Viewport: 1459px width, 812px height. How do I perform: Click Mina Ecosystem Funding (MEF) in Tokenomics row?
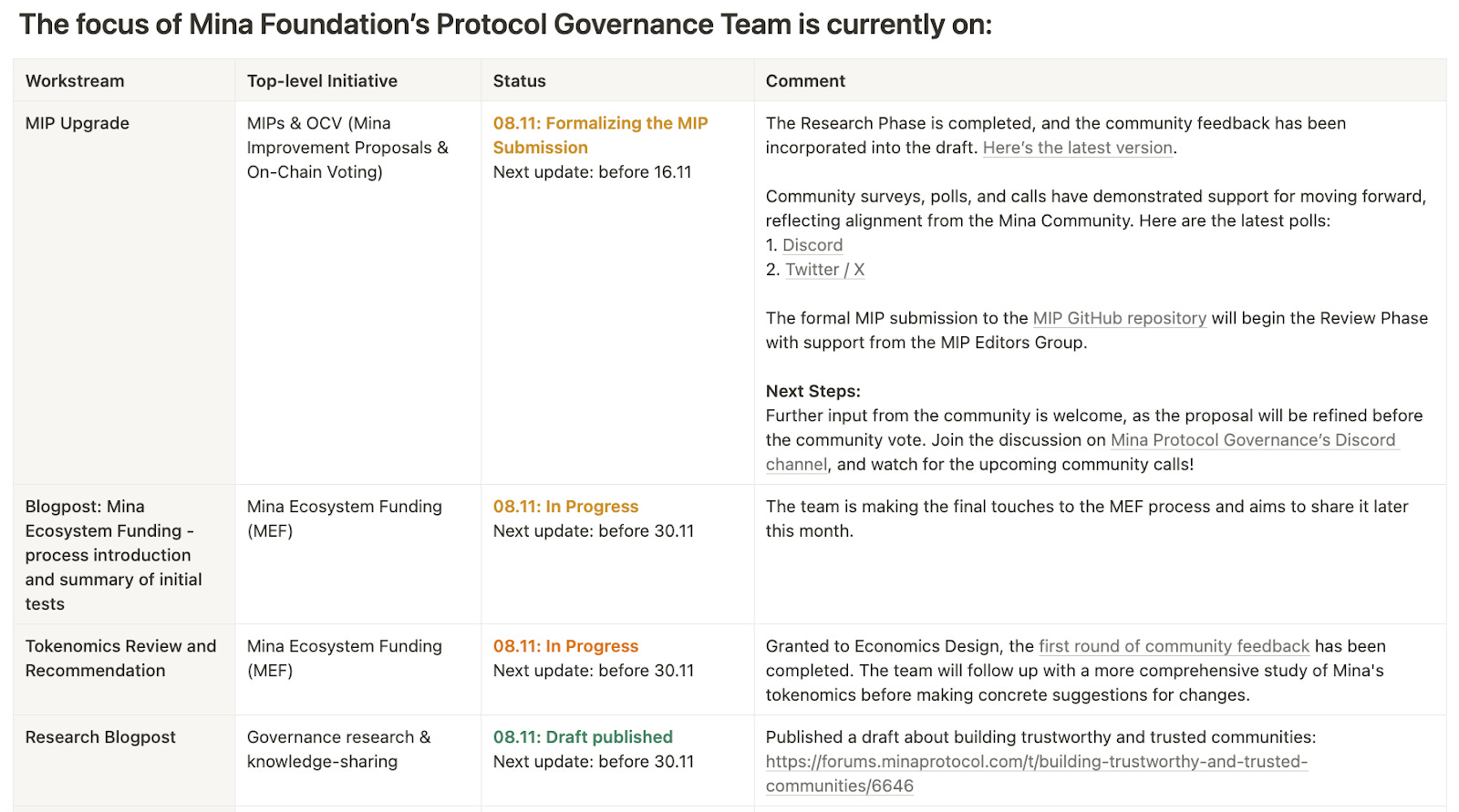point(345,658)
